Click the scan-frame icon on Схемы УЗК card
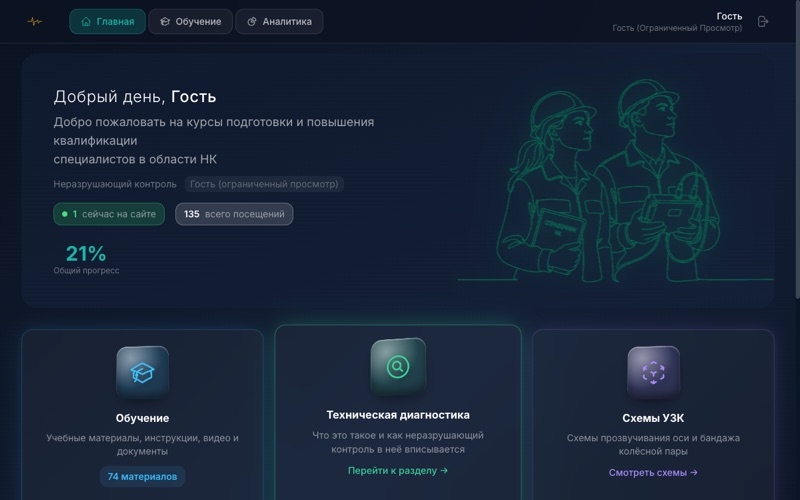Screen dimensions: 800x500 click(654, 372)
